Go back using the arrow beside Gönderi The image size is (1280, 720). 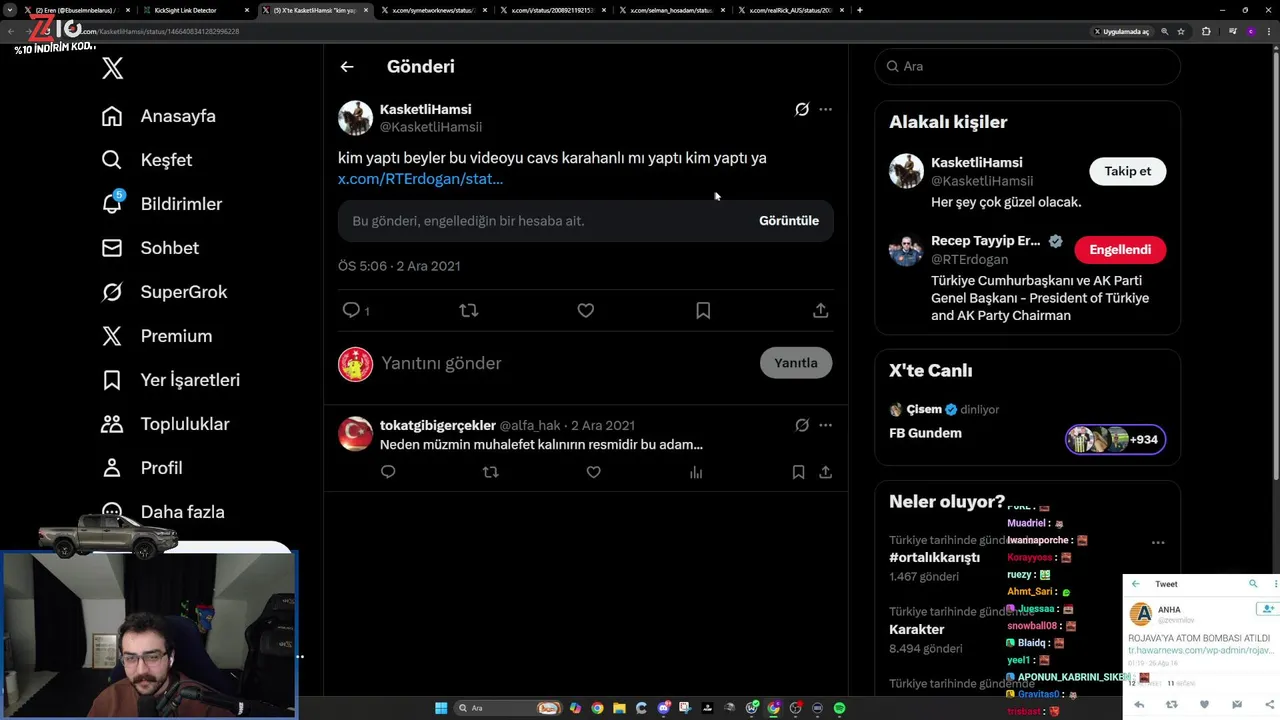coord(347,67)
